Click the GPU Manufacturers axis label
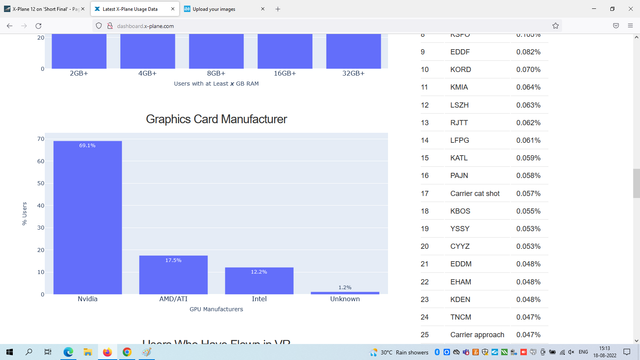 click(x=216, y=309)
